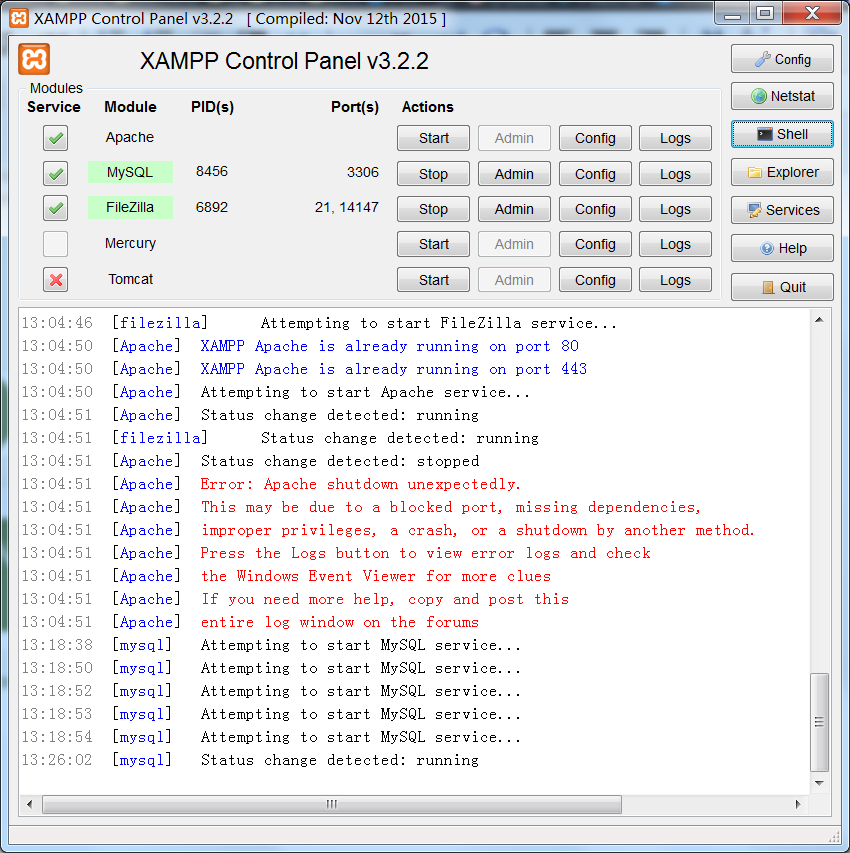Open the FileZilla Admin interface

tap(514, 209)
